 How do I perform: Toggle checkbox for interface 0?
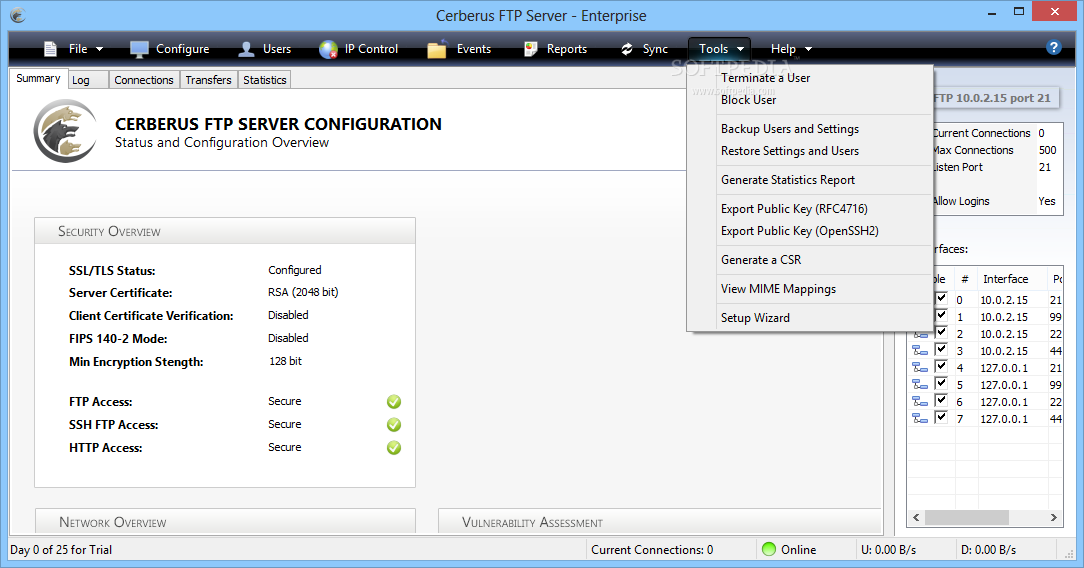(x=941, y=299)
